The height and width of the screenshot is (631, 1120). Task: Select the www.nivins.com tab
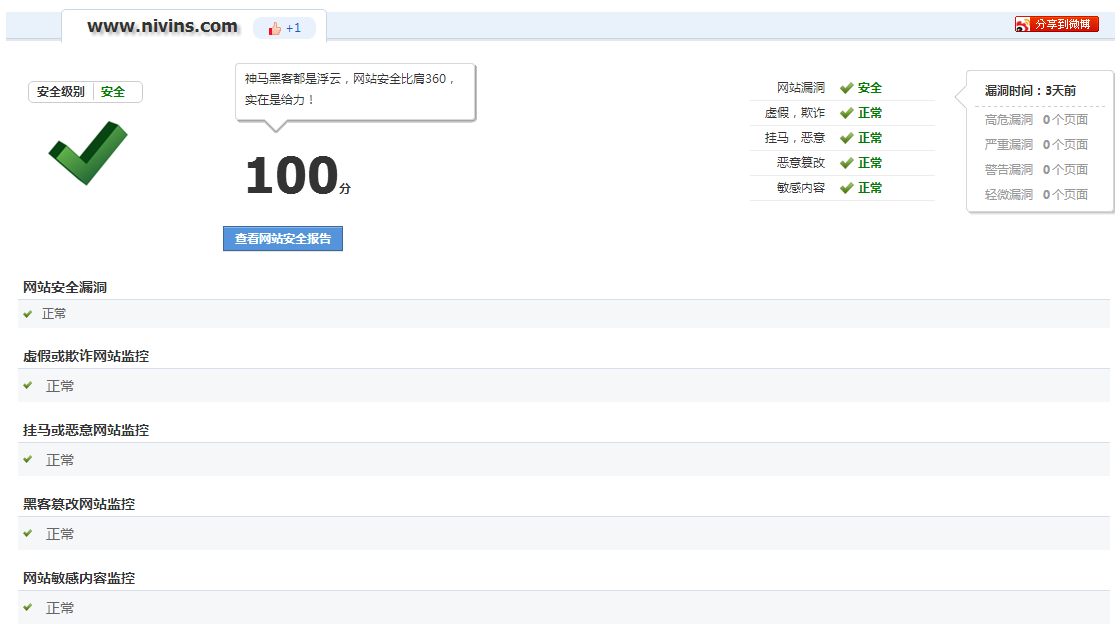[x=162, y=27]
